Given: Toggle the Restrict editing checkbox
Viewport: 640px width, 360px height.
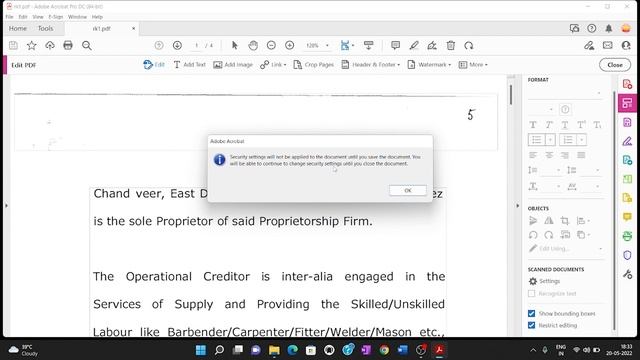Looking at the screenshot, I should click(531, 325).
